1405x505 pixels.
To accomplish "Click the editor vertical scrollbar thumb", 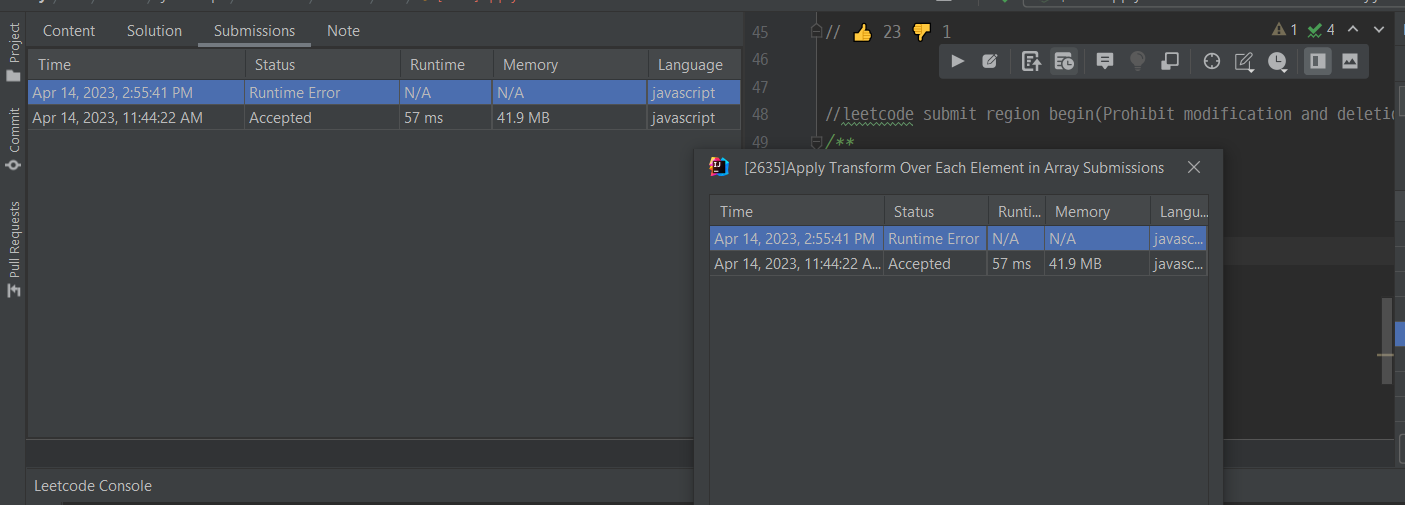I will [x=1386, y=340].
